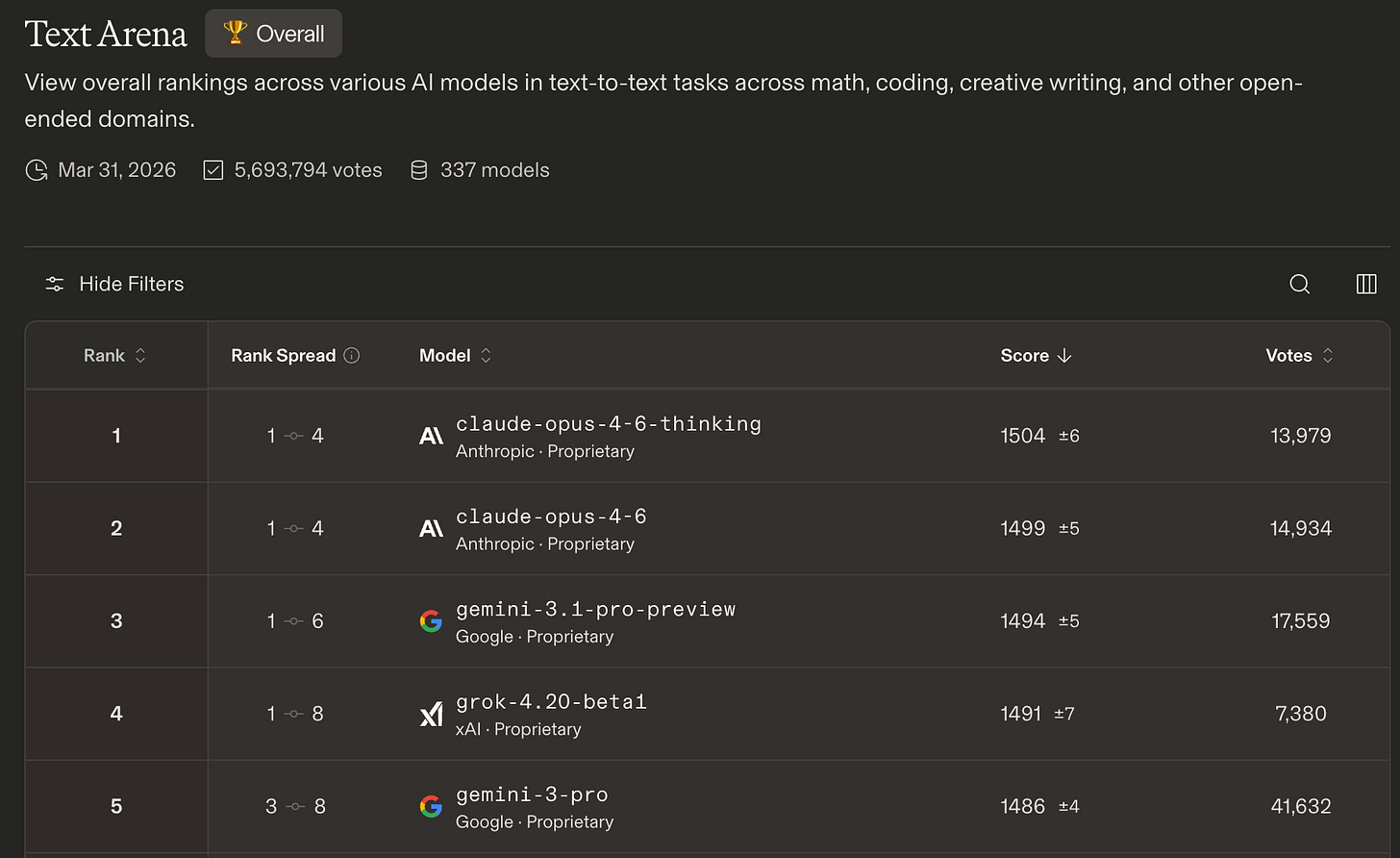Click the Anthropic logo in the claude-opus-4-6 row
The width and height of the screenshot is (1400, 858).
pos(432,528)
